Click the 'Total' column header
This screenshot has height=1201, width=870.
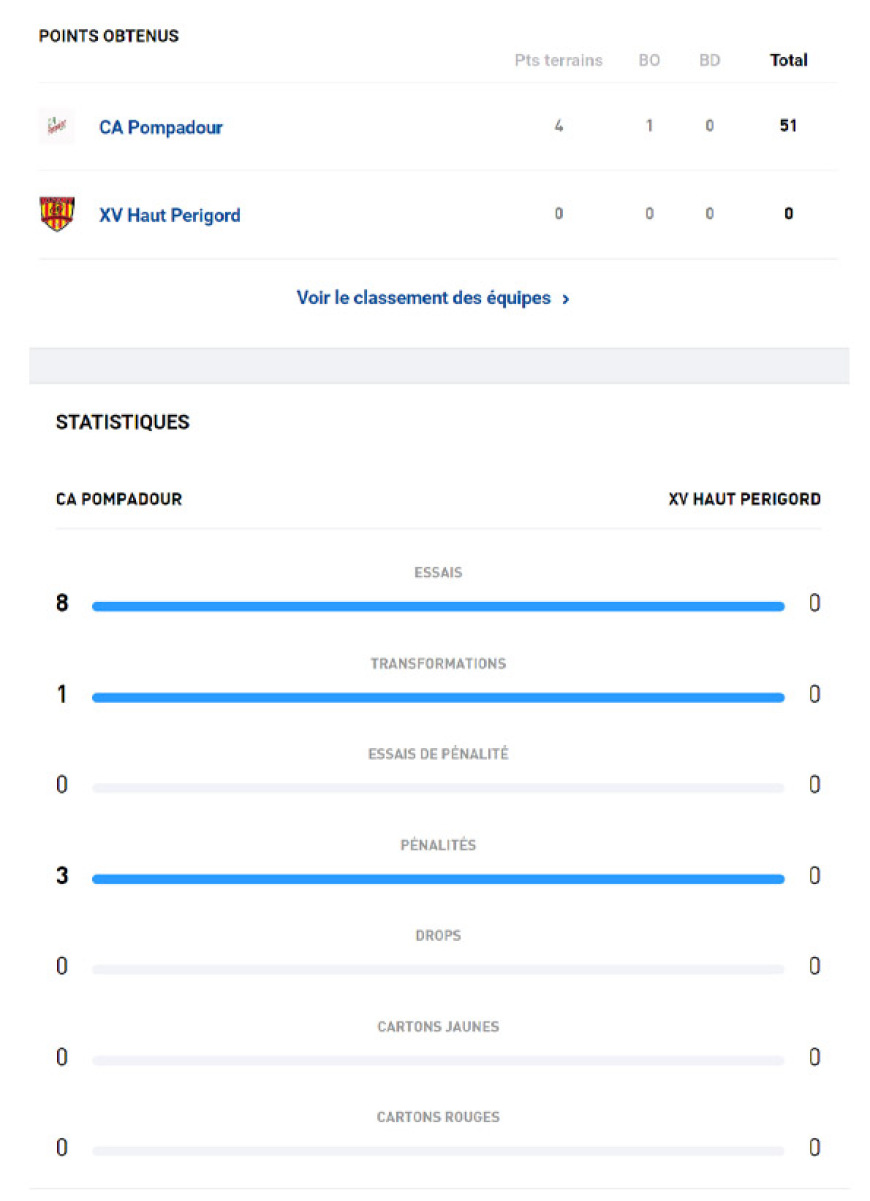(x=788, y=60)
